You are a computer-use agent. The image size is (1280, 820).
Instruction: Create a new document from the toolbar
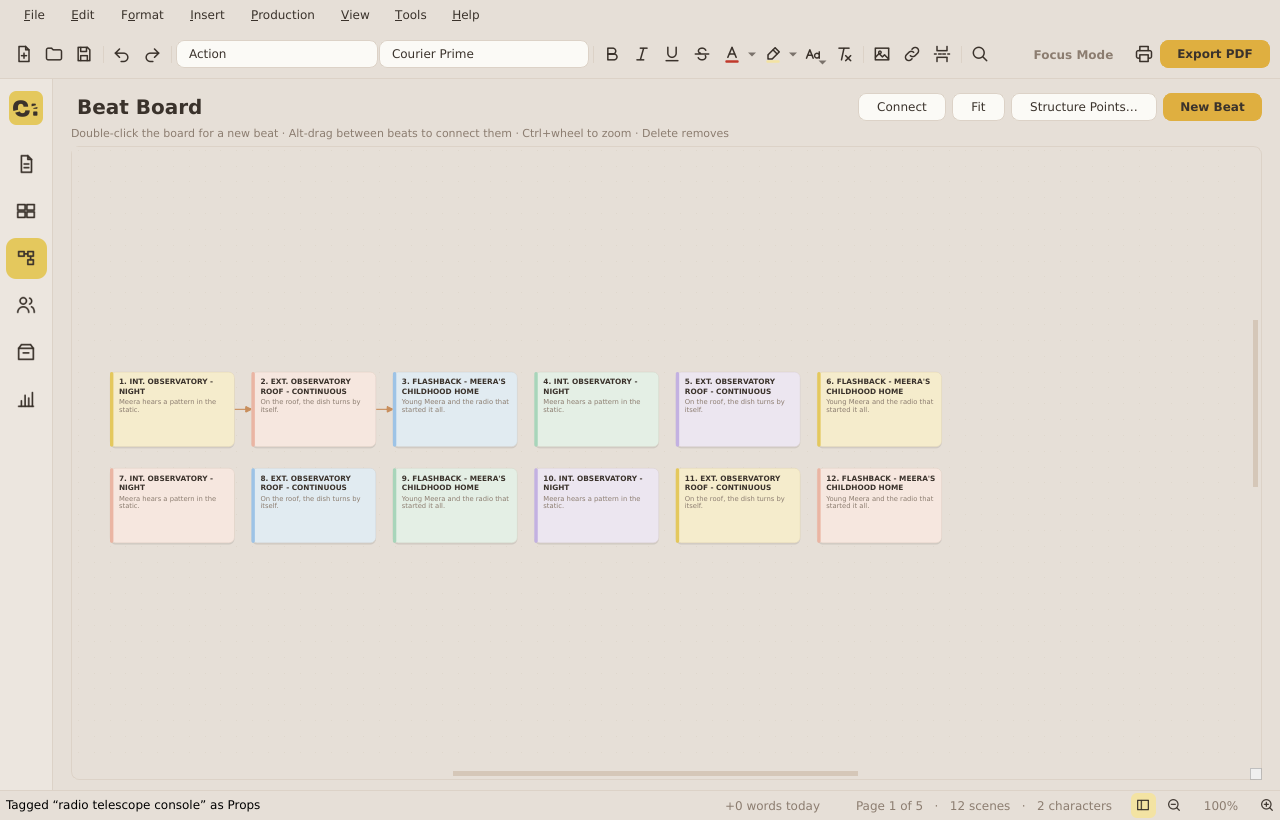pyautogui.click(x=24, y=54)
